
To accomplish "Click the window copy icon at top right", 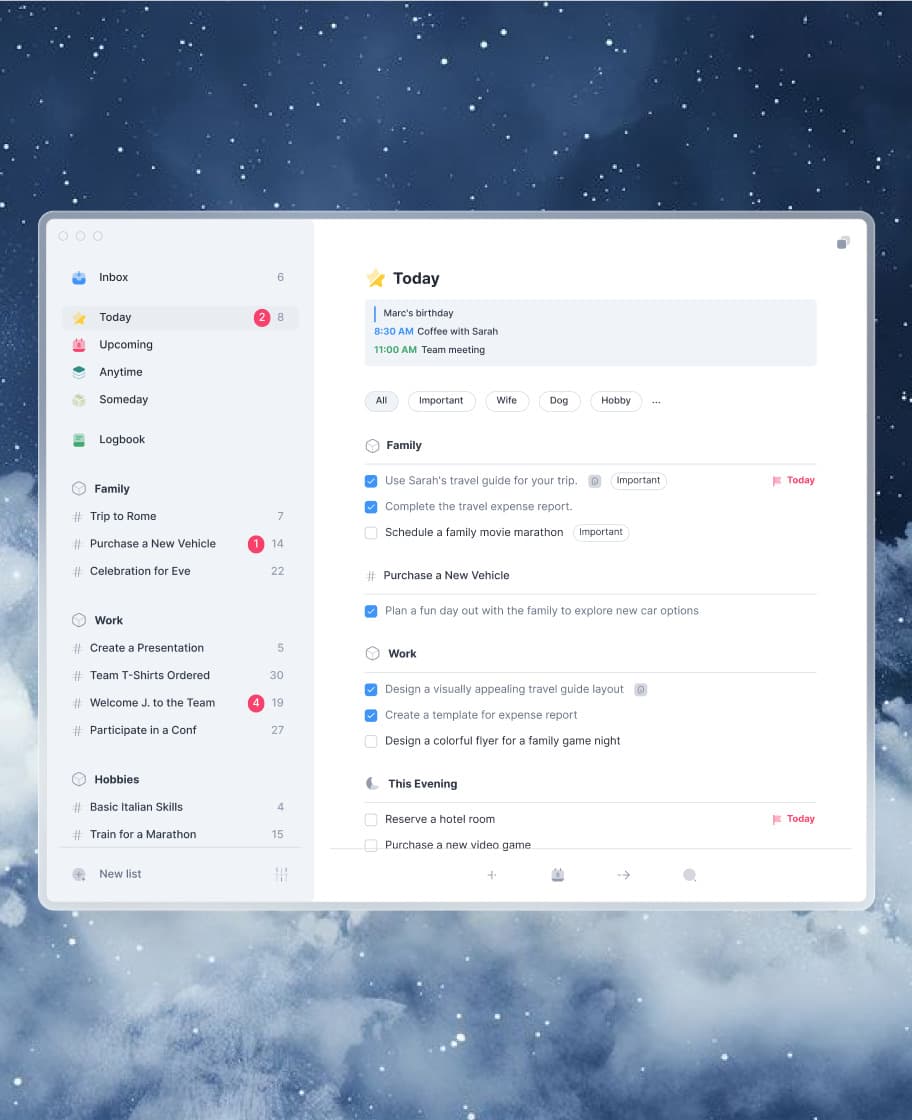I will click(x=843, y=243).
